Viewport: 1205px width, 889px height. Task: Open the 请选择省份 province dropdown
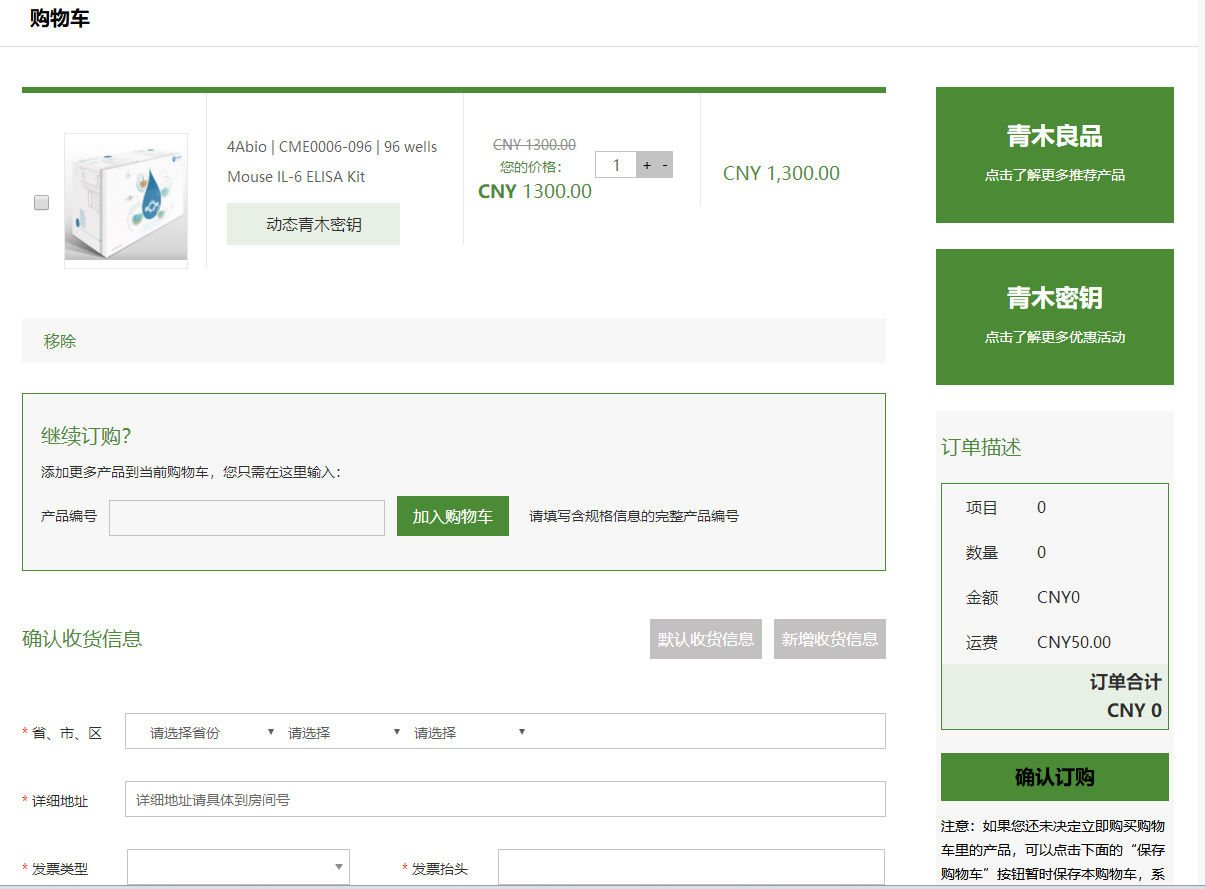211,732
